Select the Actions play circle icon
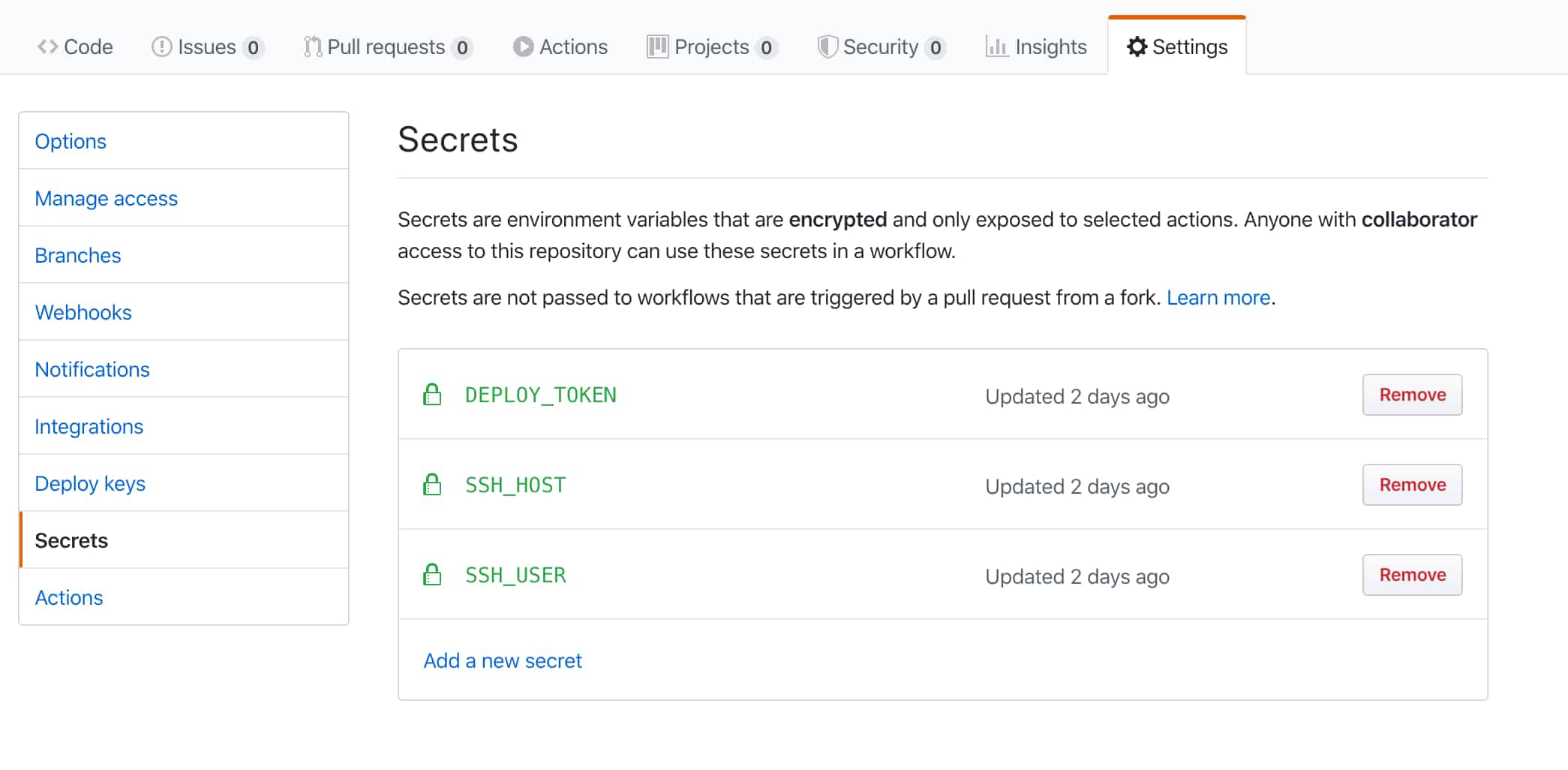The height and width of the screenshot is (770, 1568). click(x=524, y=47)
